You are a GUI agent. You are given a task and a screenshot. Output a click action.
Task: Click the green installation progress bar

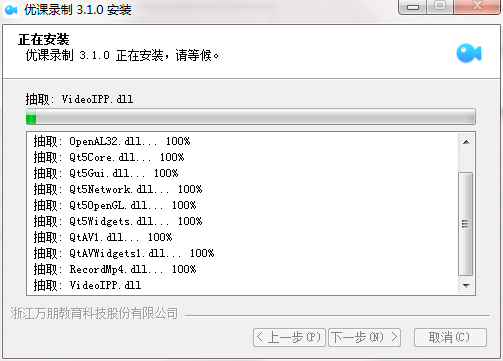251,117
